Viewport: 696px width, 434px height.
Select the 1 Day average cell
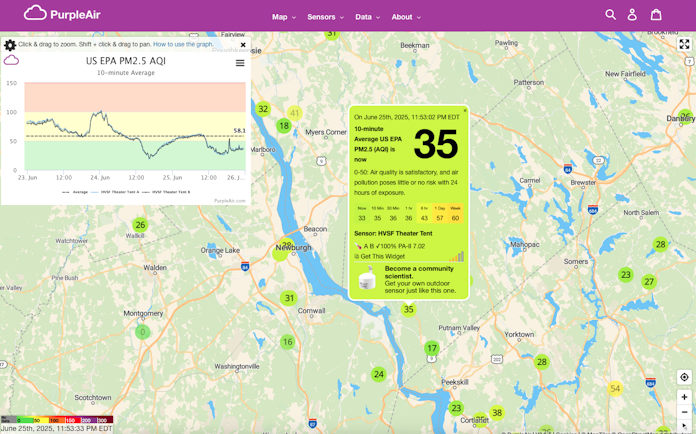(x=439, y=214)
